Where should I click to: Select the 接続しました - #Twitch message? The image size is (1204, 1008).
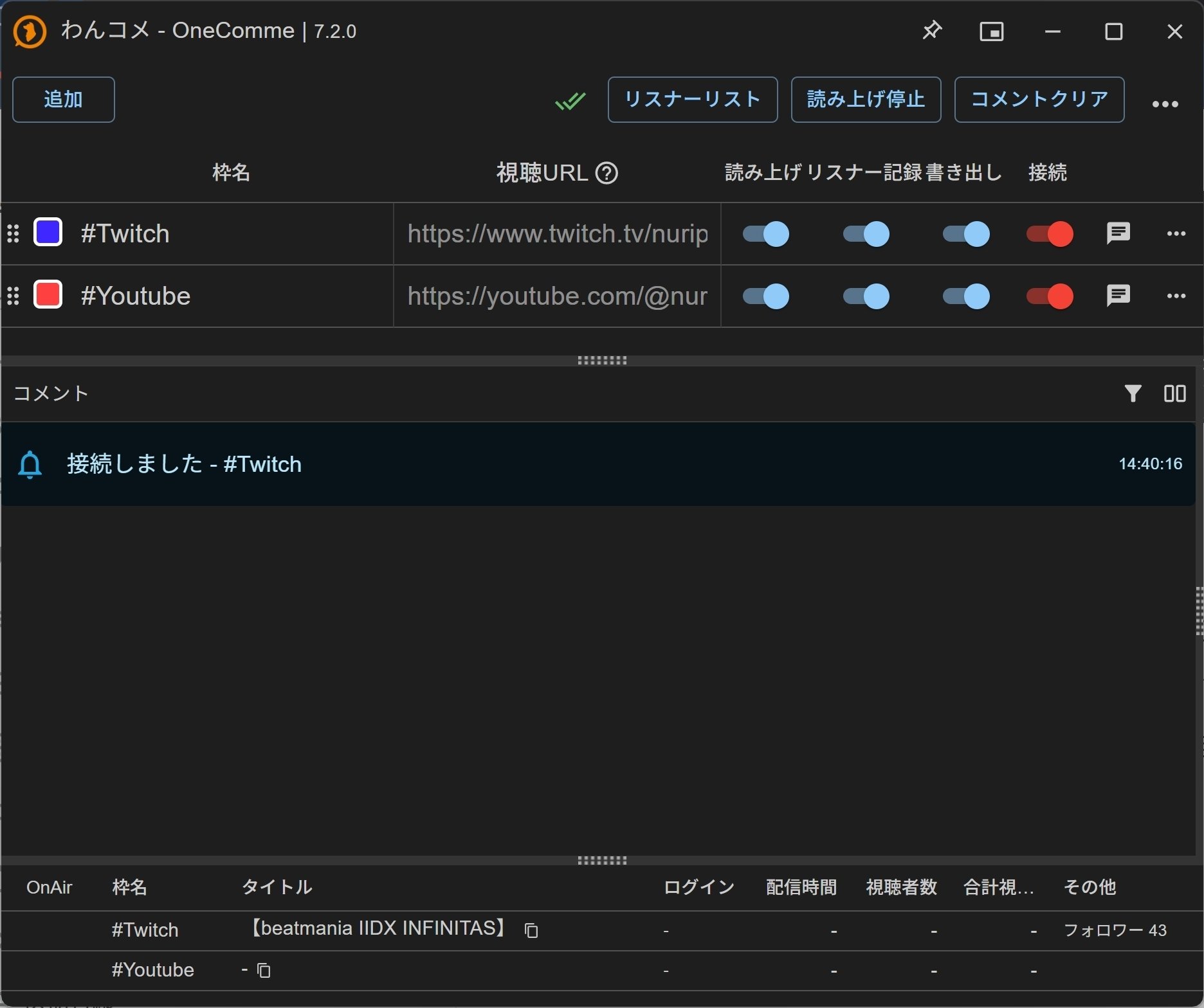pyautogui.click(x=598, y=464)
